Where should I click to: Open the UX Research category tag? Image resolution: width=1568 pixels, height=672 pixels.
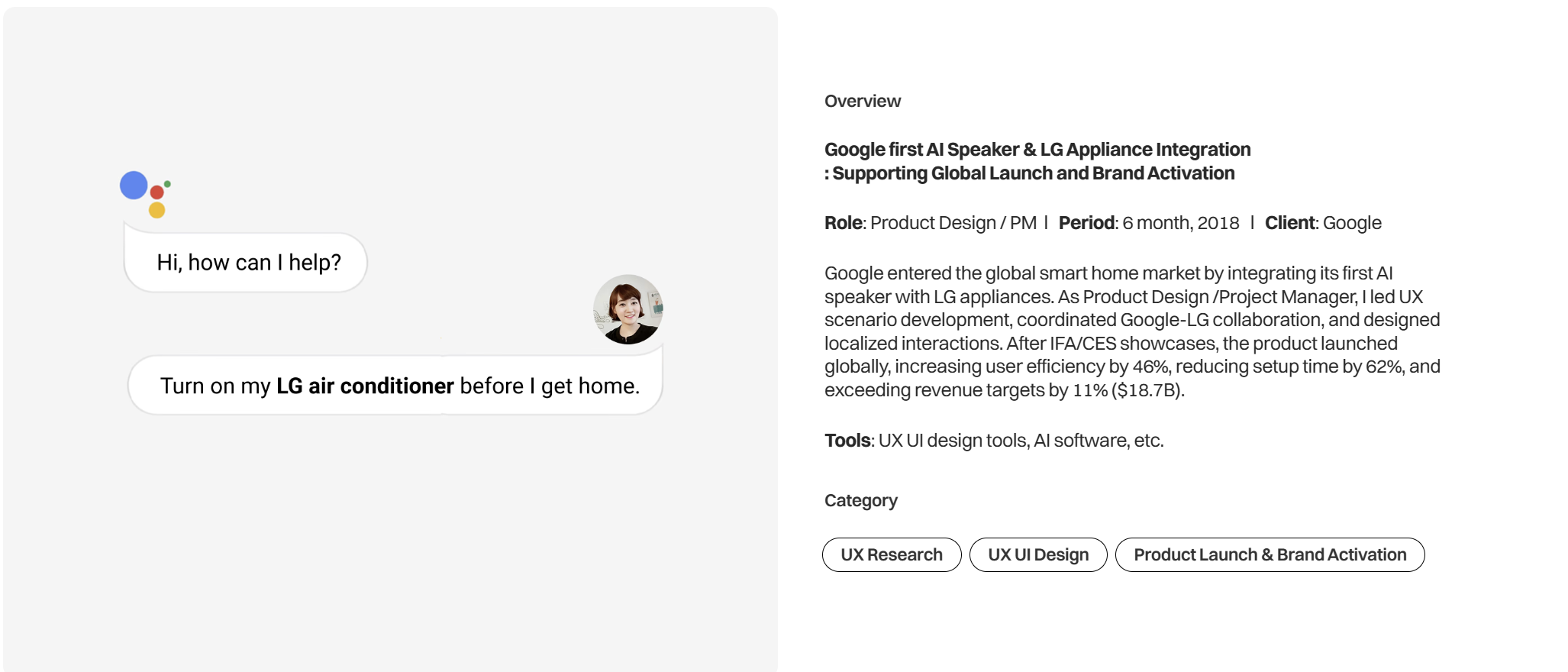click(891, 554)
